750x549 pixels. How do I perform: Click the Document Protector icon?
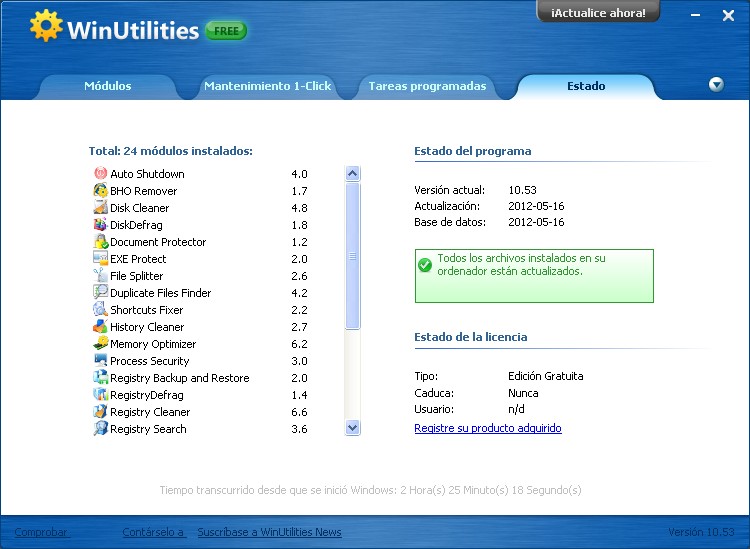point(100,241)
